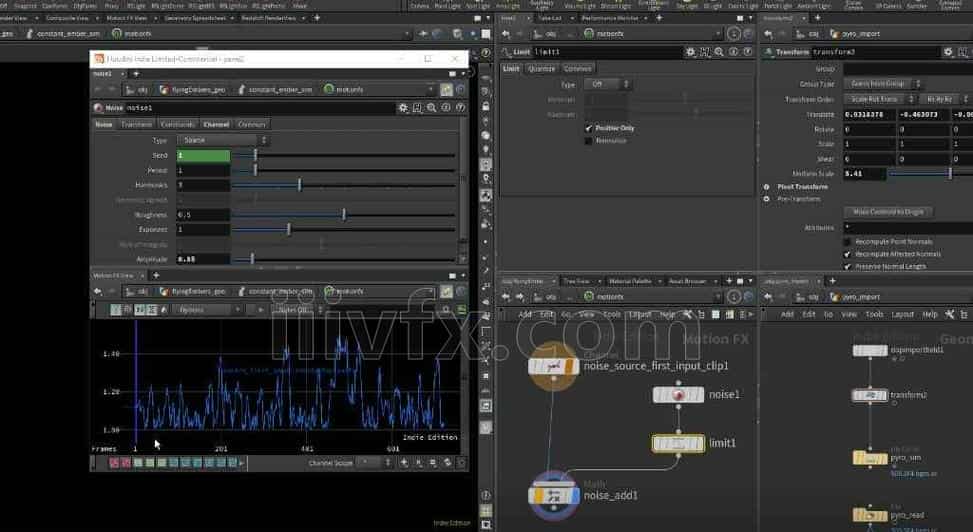
Task: Adjust the Roughness slider
Action: tap(344, 215)
